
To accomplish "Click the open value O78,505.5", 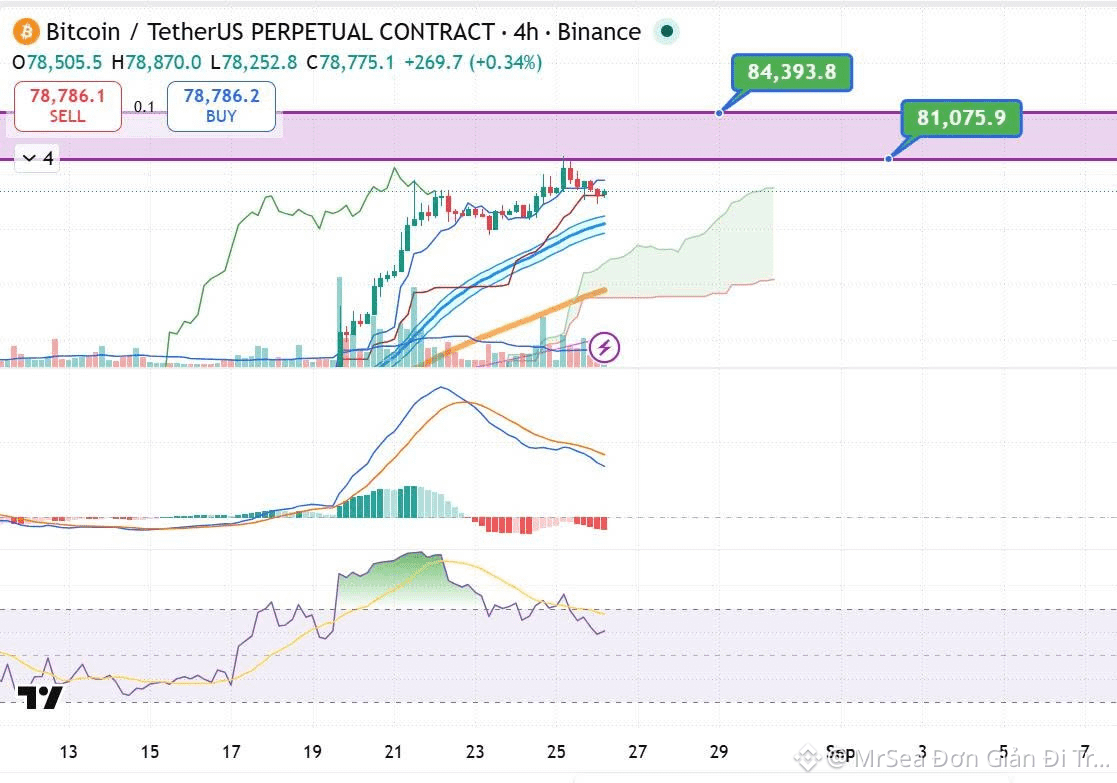I will 58,63.
